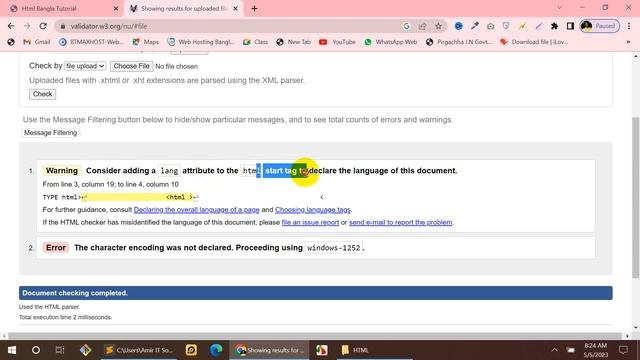Open Chrome three-dot menu
Screen dimensions: 640x360
point(629,26)
